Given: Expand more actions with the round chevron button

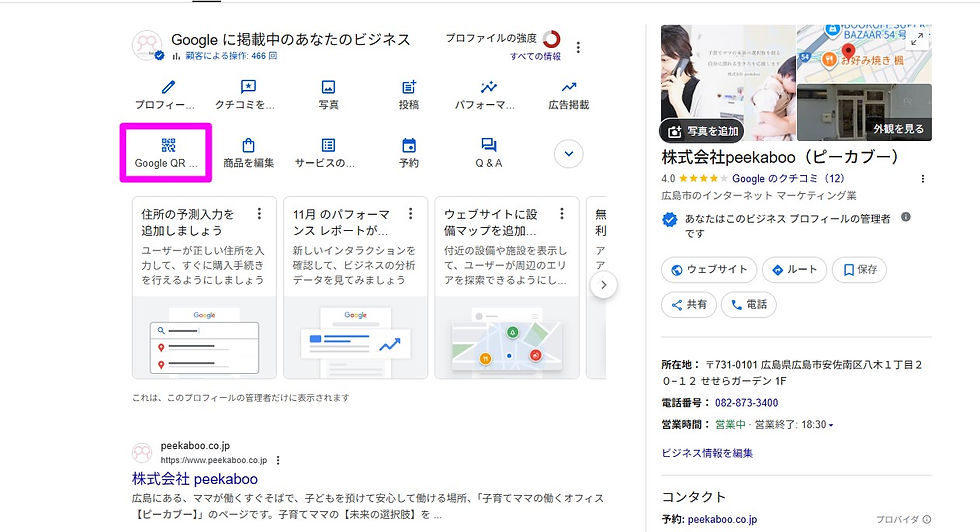Looking at the screenshot, I should [569, 154].
